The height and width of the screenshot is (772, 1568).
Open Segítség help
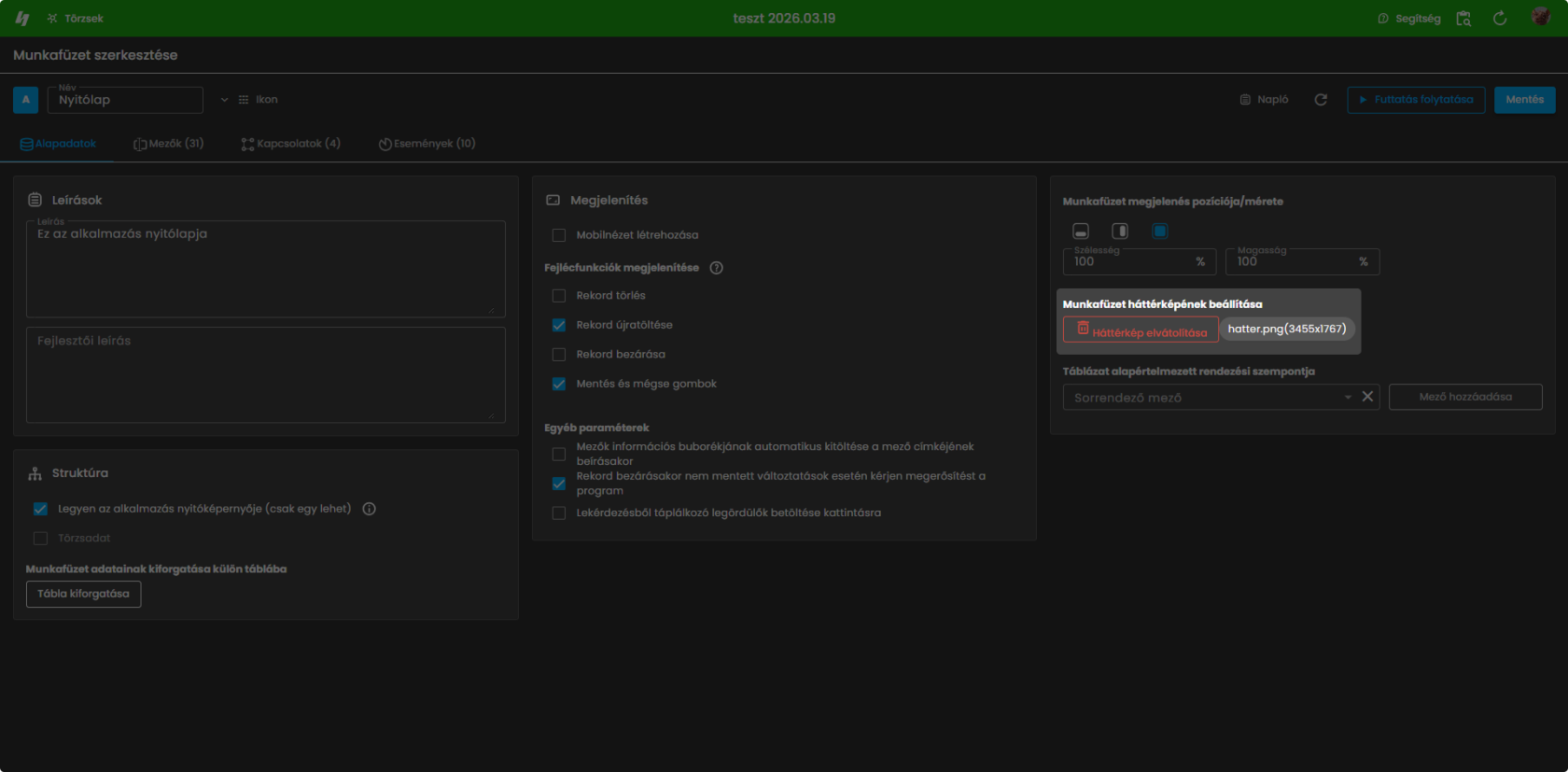pos(1409,19)
